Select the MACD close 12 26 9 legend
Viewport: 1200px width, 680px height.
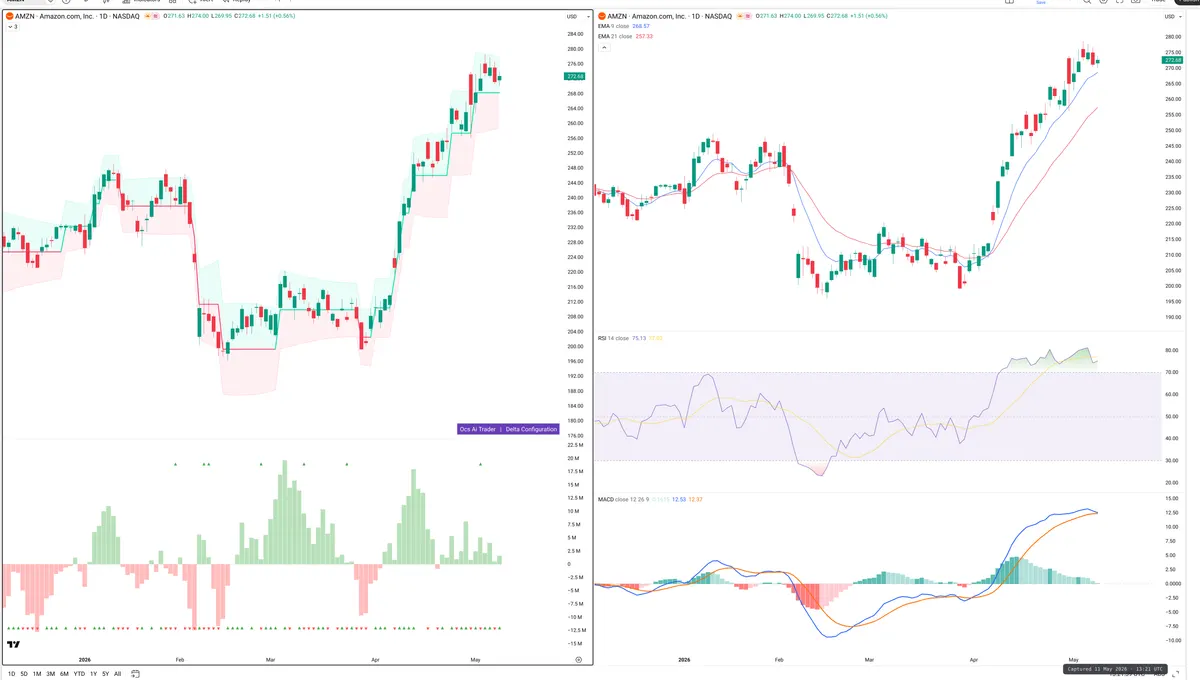tap(622, 498)
